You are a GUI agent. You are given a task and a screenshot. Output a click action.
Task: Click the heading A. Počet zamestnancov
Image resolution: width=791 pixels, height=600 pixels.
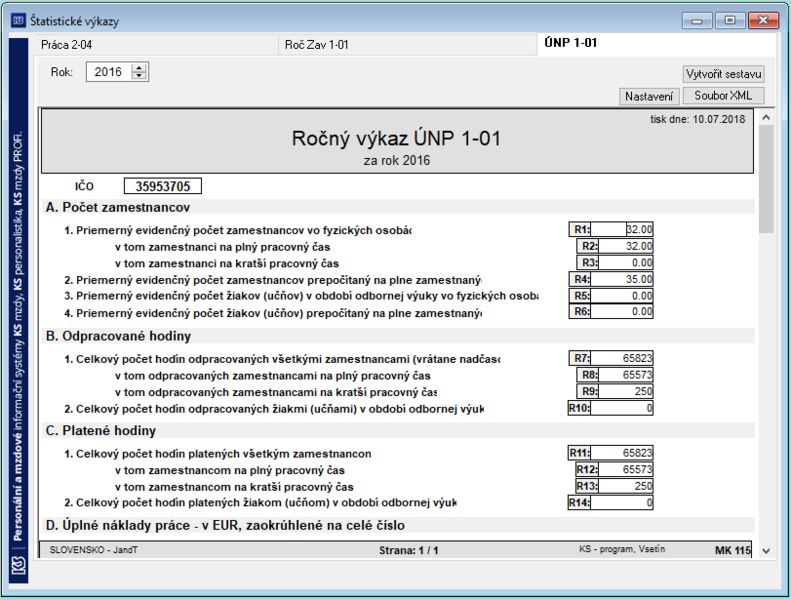pos(118,207)
